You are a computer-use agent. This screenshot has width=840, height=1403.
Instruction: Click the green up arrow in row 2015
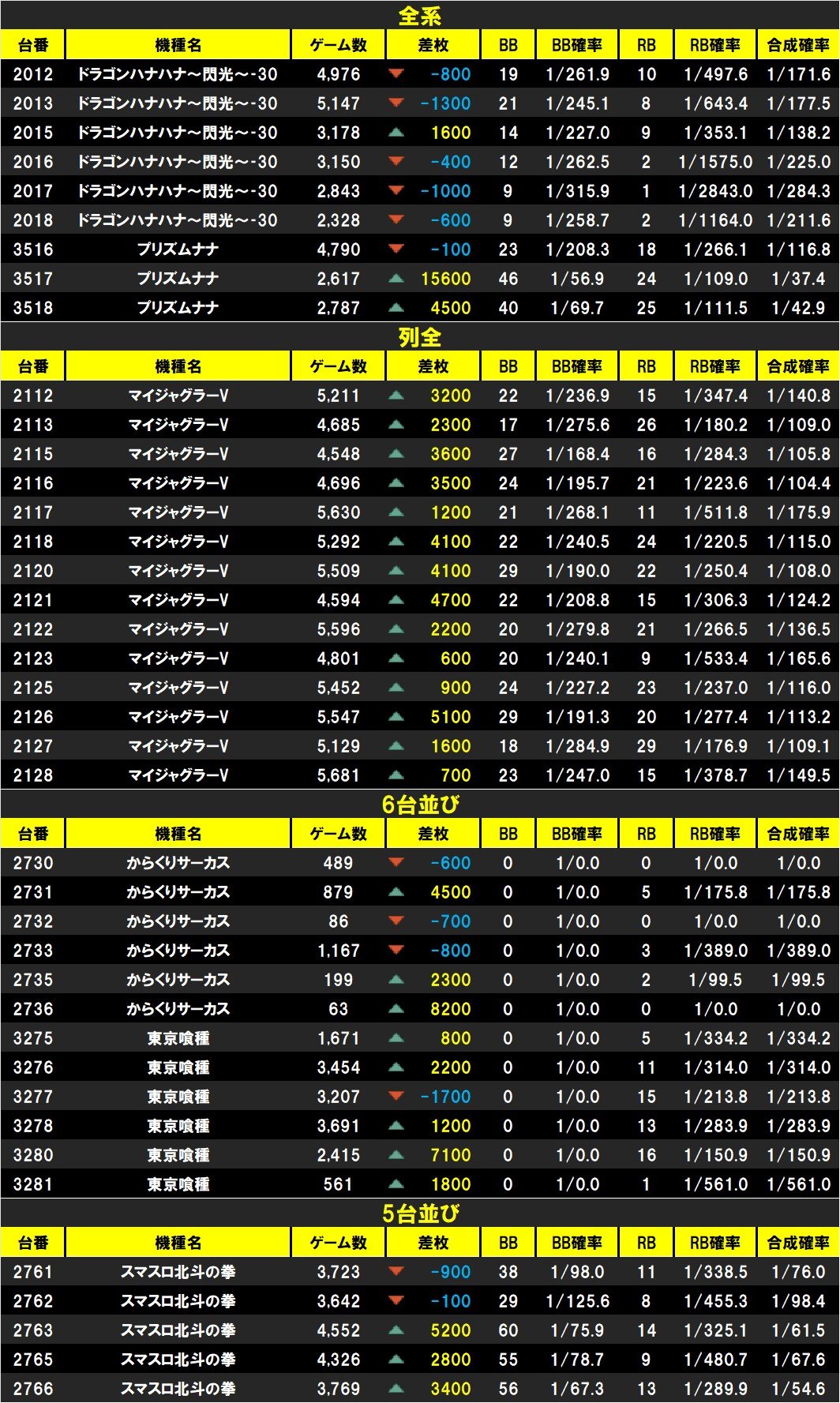396,133
